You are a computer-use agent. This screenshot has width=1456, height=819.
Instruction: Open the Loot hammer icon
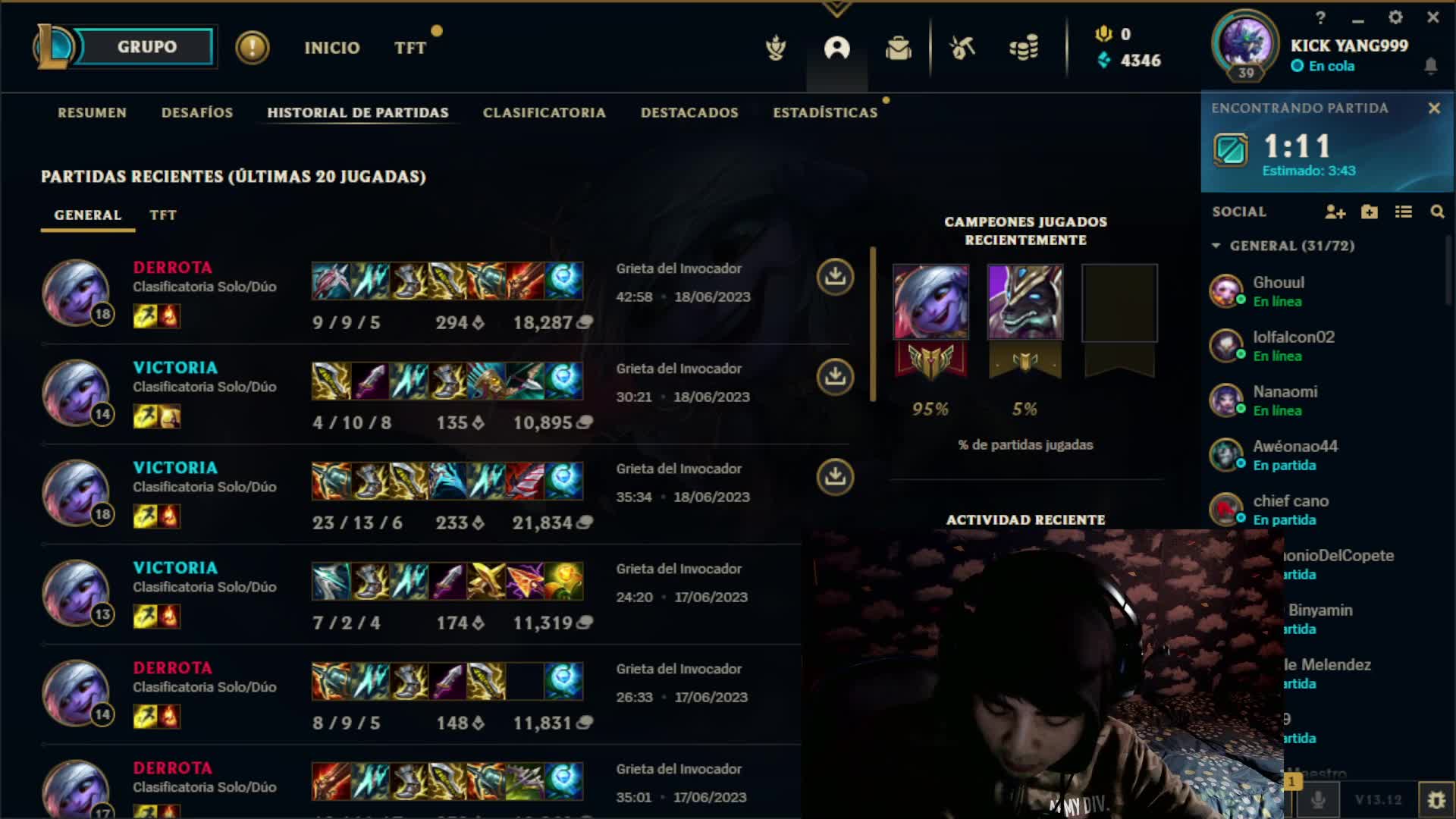962,49
